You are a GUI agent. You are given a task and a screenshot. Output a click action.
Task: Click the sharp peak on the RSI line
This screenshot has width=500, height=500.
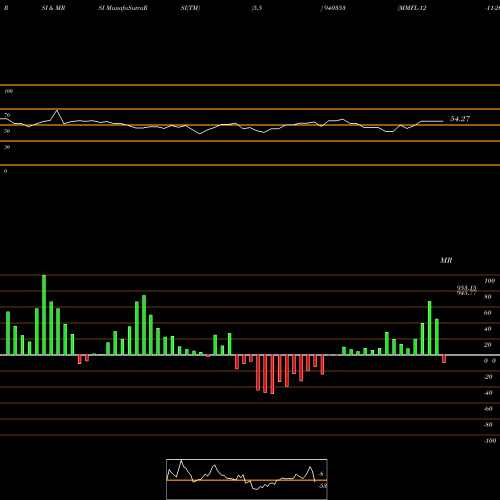[x=57, y=110]
